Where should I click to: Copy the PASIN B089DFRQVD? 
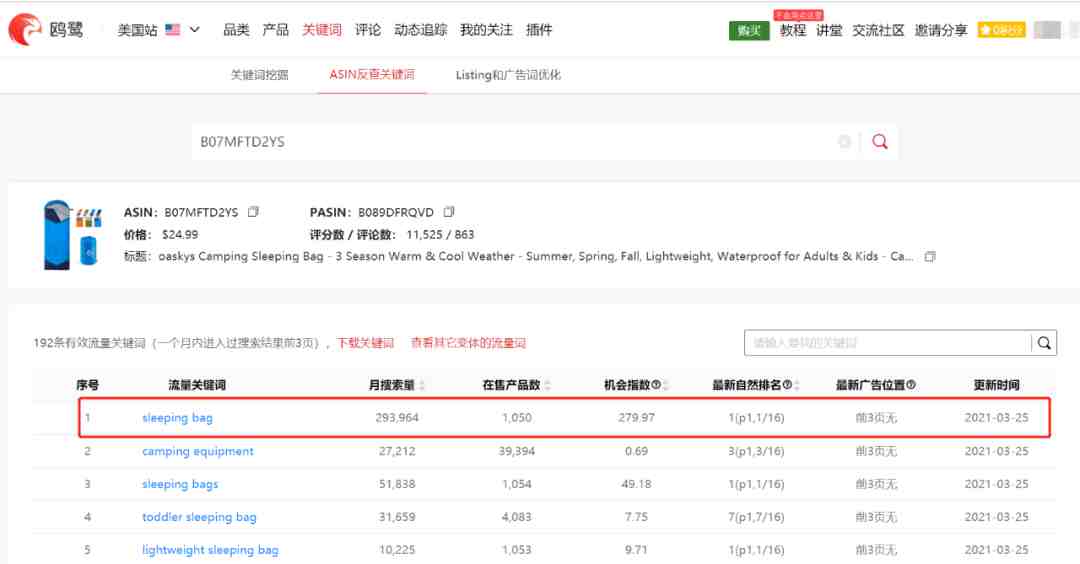(x=449, y=212)
